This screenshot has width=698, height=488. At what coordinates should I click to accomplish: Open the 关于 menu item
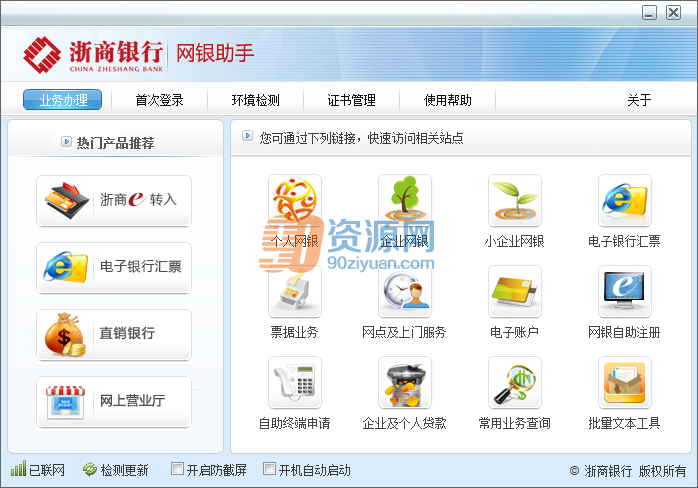(639, 100)
